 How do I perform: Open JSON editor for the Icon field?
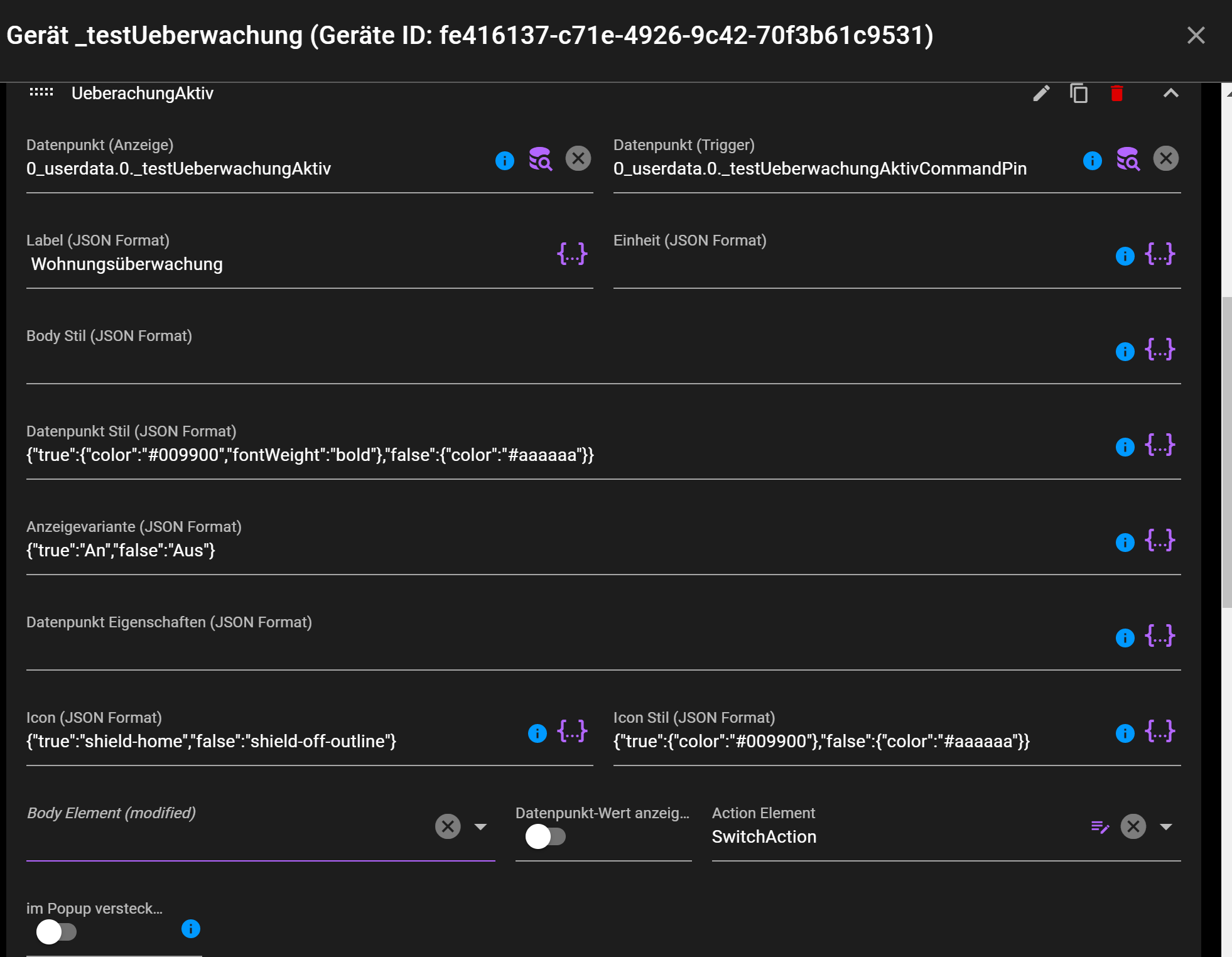571,731
